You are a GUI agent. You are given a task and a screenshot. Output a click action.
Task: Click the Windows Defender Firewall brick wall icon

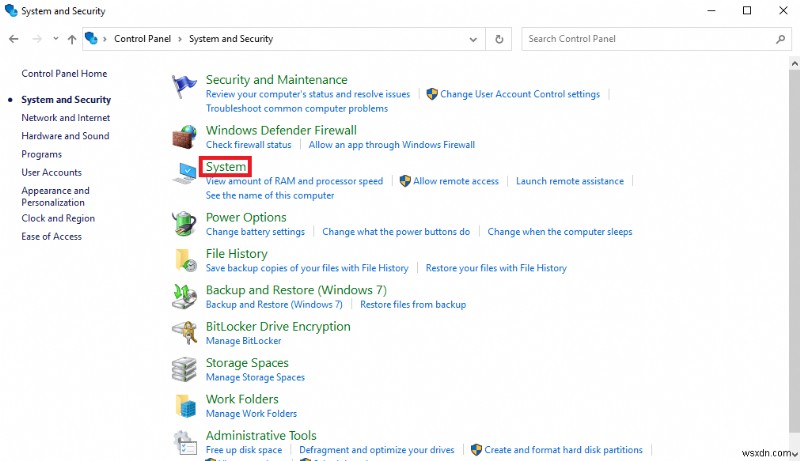(x=184, y=137)
